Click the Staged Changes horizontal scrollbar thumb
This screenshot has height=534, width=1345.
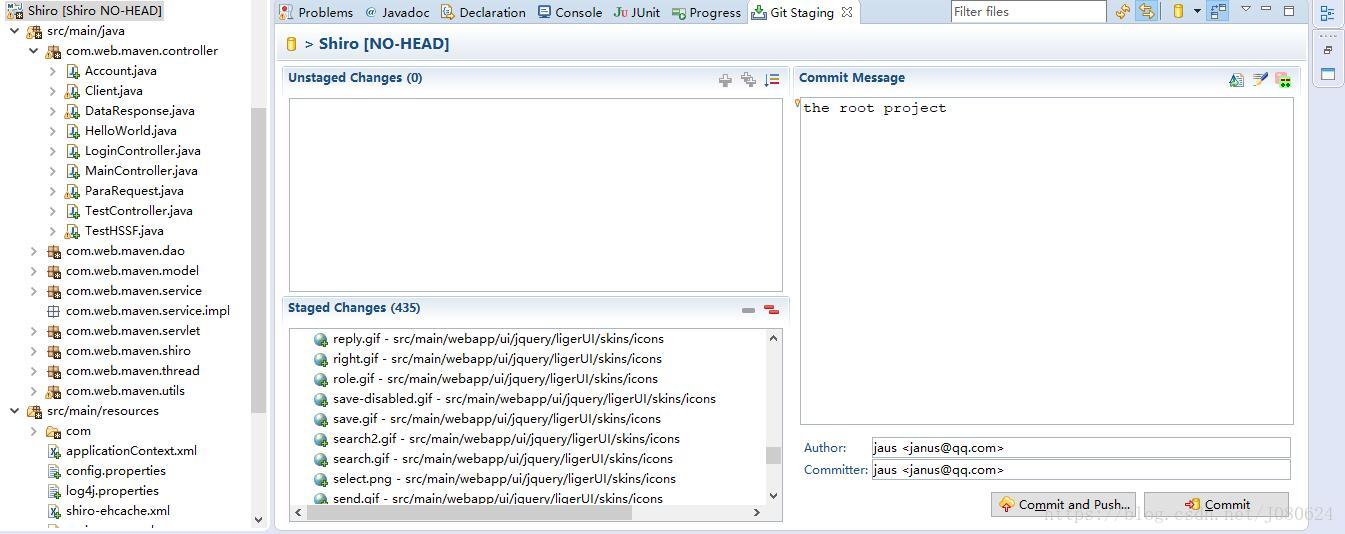[469, 512]
